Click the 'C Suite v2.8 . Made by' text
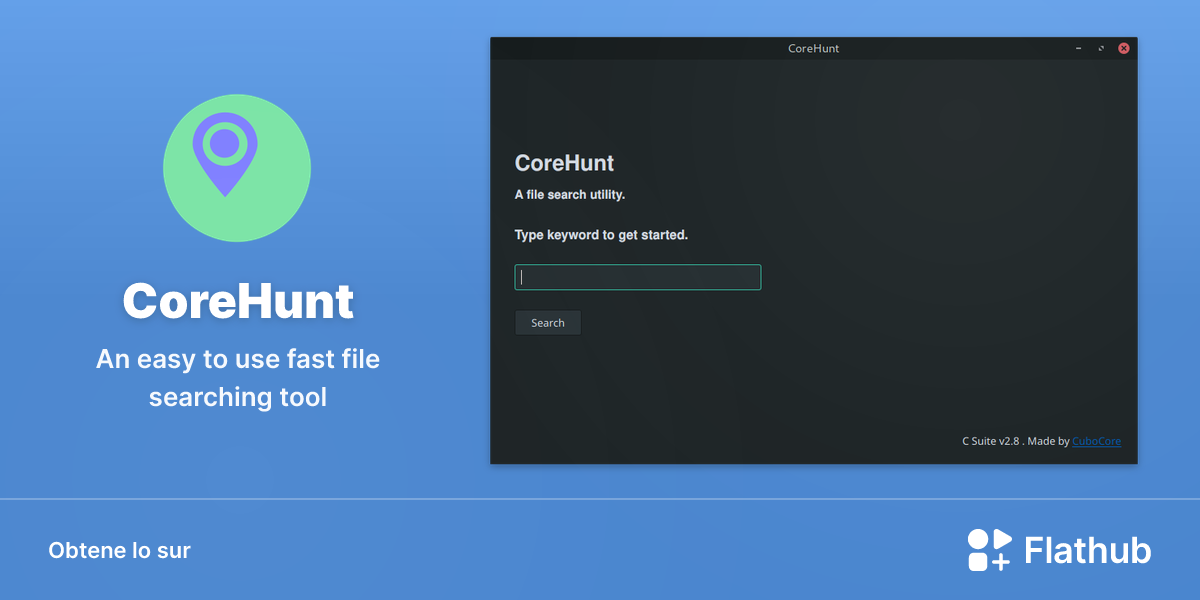 point(1016,441)
